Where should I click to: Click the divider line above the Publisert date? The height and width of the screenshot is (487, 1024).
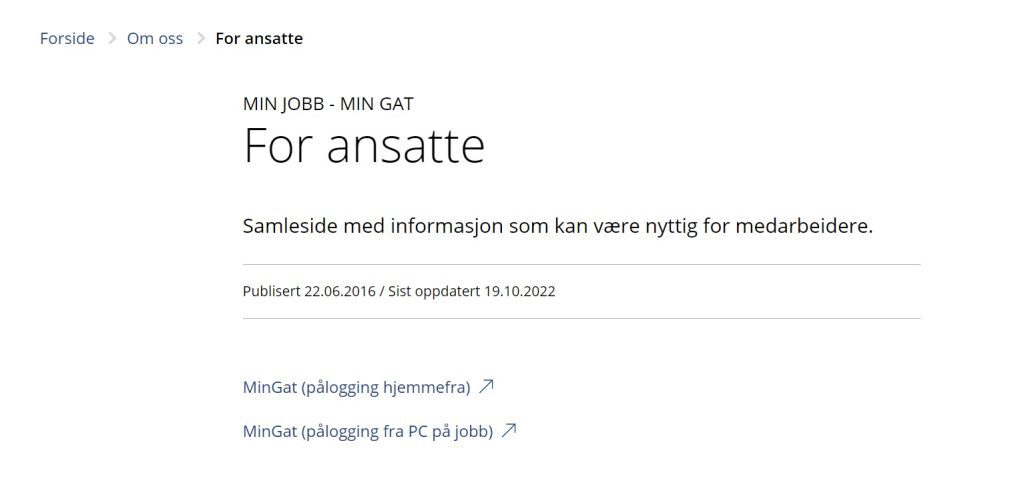[581, 265]
